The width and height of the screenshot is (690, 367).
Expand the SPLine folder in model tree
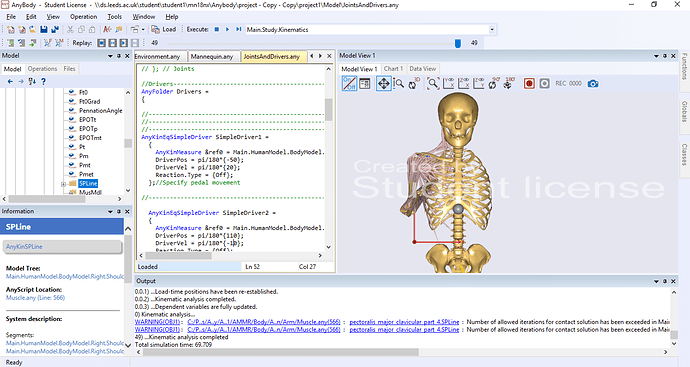63,184
